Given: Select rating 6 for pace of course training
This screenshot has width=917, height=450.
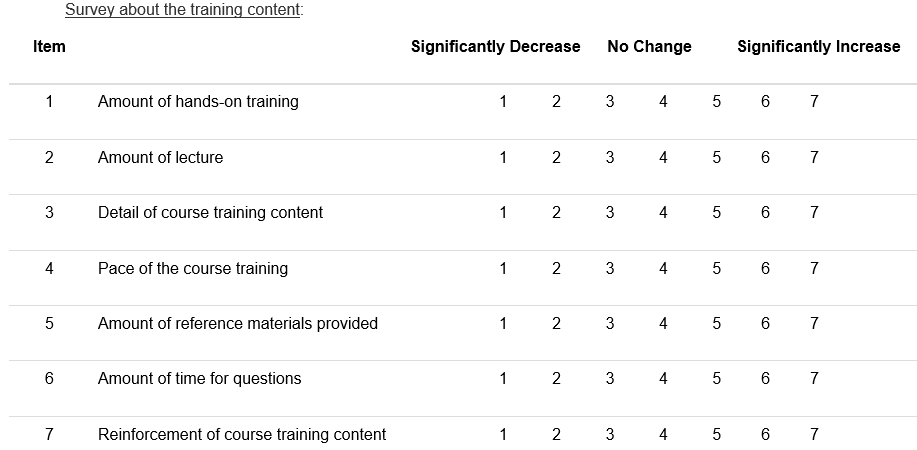Looking at the screenshot, I should (x=765, y=268).
